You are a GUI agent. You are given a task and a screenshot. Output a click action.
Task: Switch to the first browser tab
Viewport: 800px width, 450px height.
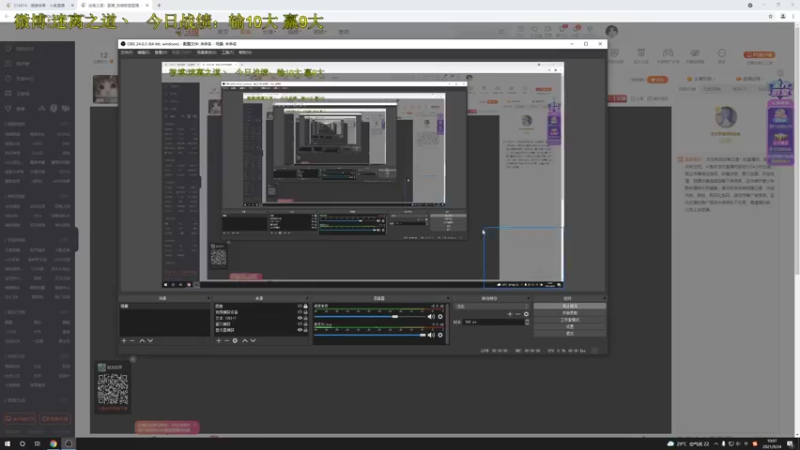point(39,5)
